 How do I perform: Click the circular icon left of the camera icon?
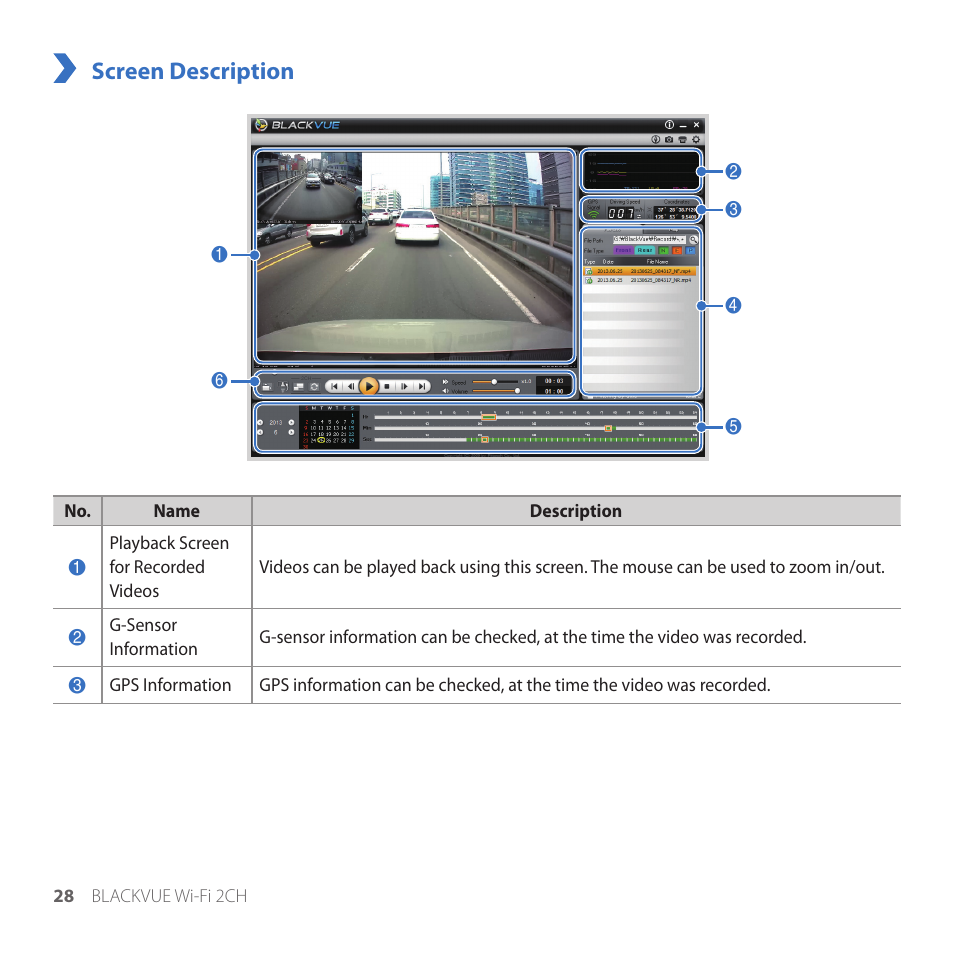point(655,139)
